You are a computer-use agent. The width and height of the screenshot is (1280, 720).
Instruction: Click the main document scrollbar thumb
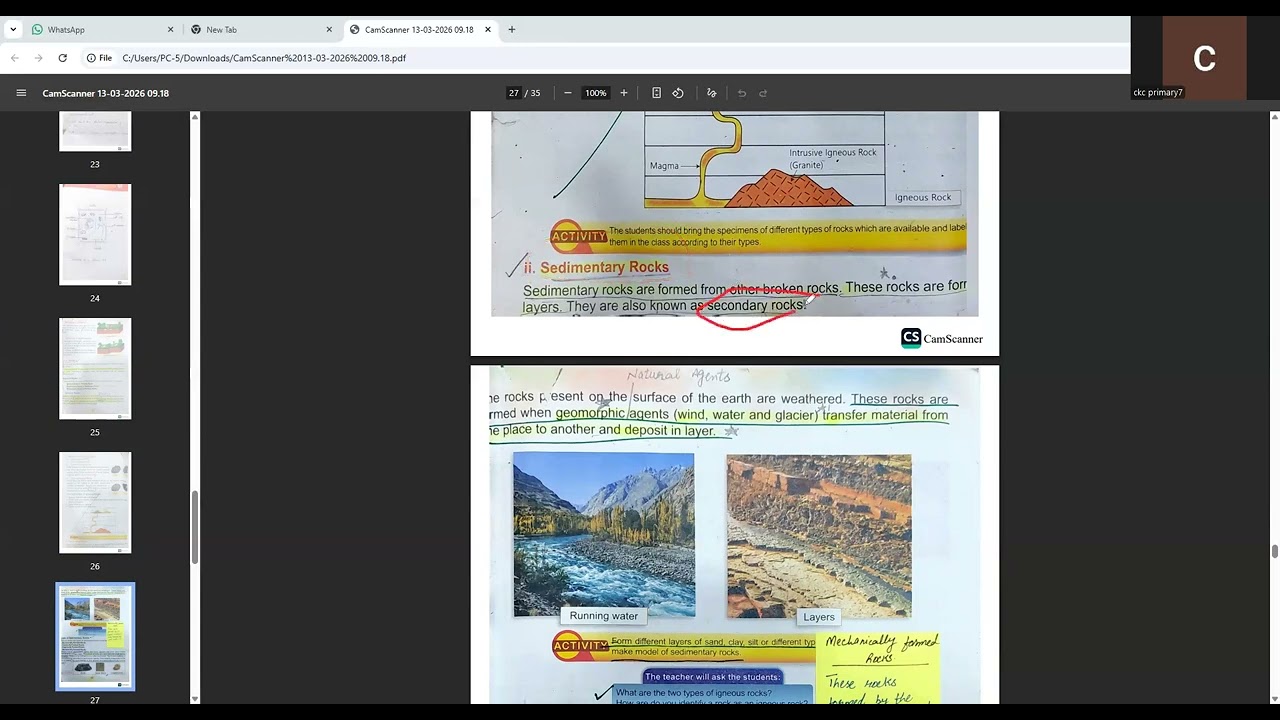1274,552
